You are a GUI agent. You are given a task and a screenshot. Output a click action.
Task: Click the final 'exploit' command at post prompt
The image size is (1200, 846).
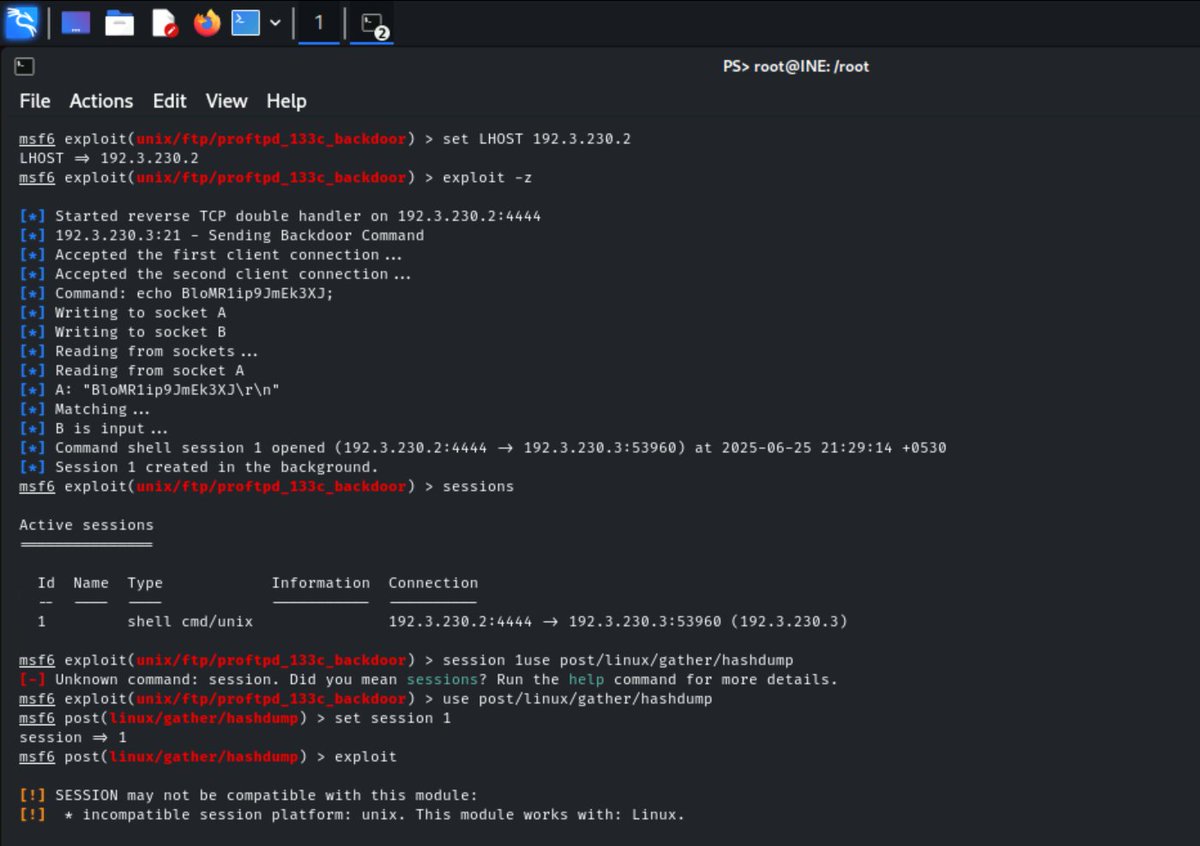click(365, 757)
